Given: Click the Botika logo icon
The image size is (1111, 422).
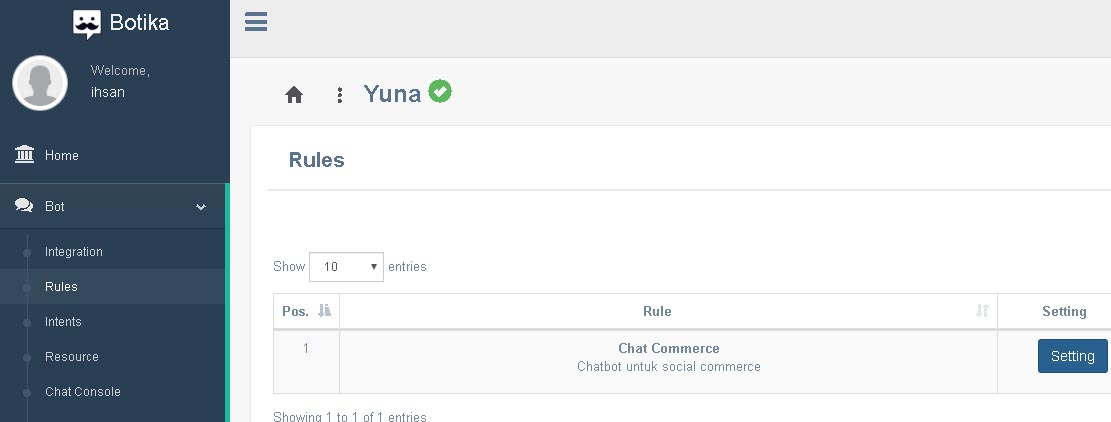Looking at the screenshot, I should pos(87,23).
